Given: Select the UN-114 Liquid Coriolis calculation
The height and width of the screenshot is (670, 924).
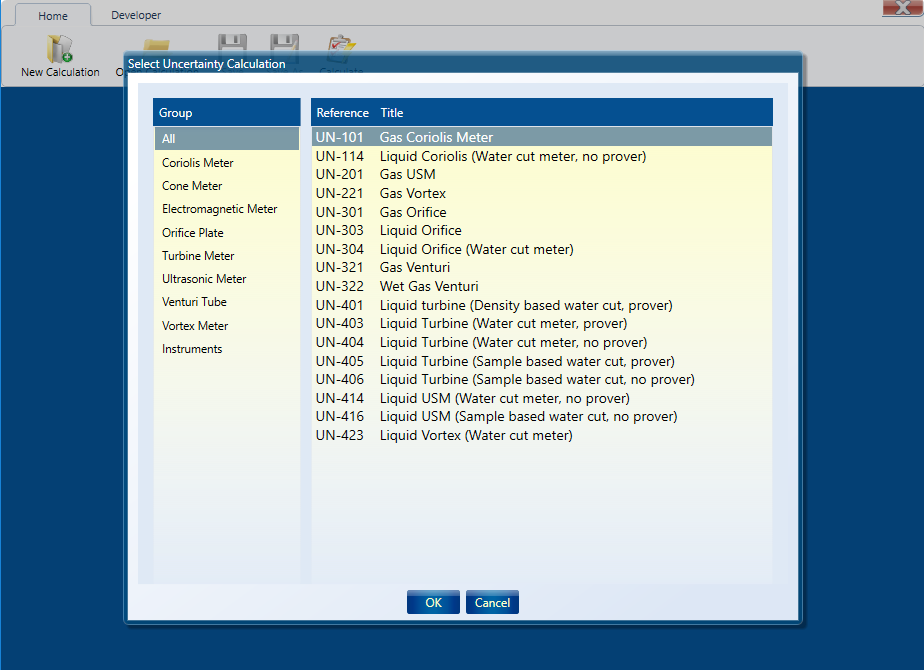Looking at the screenshot, I should click(x=542, y=156).
